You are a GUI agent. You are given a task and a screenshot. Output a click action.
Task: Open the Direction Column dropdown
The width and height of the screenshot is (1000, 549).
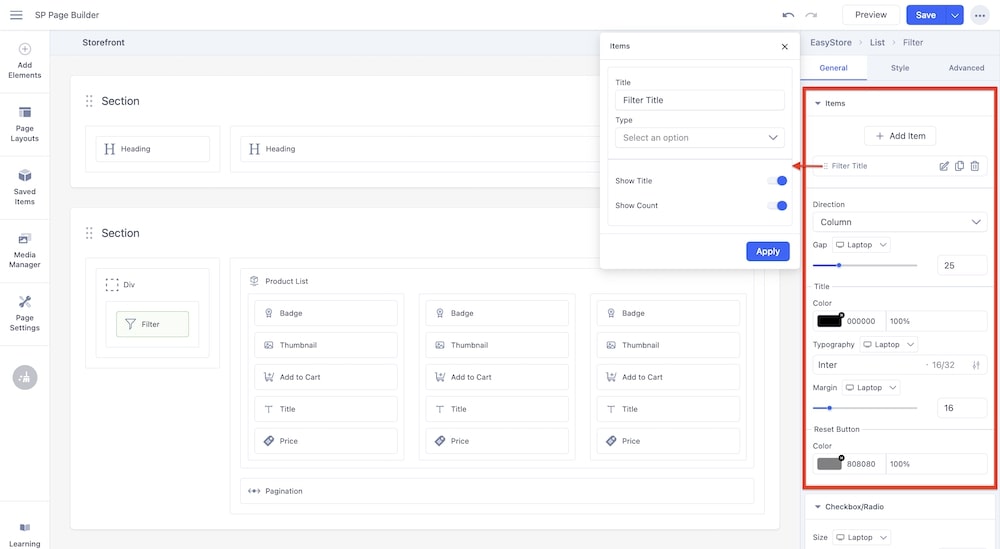[x=899, y=222]
